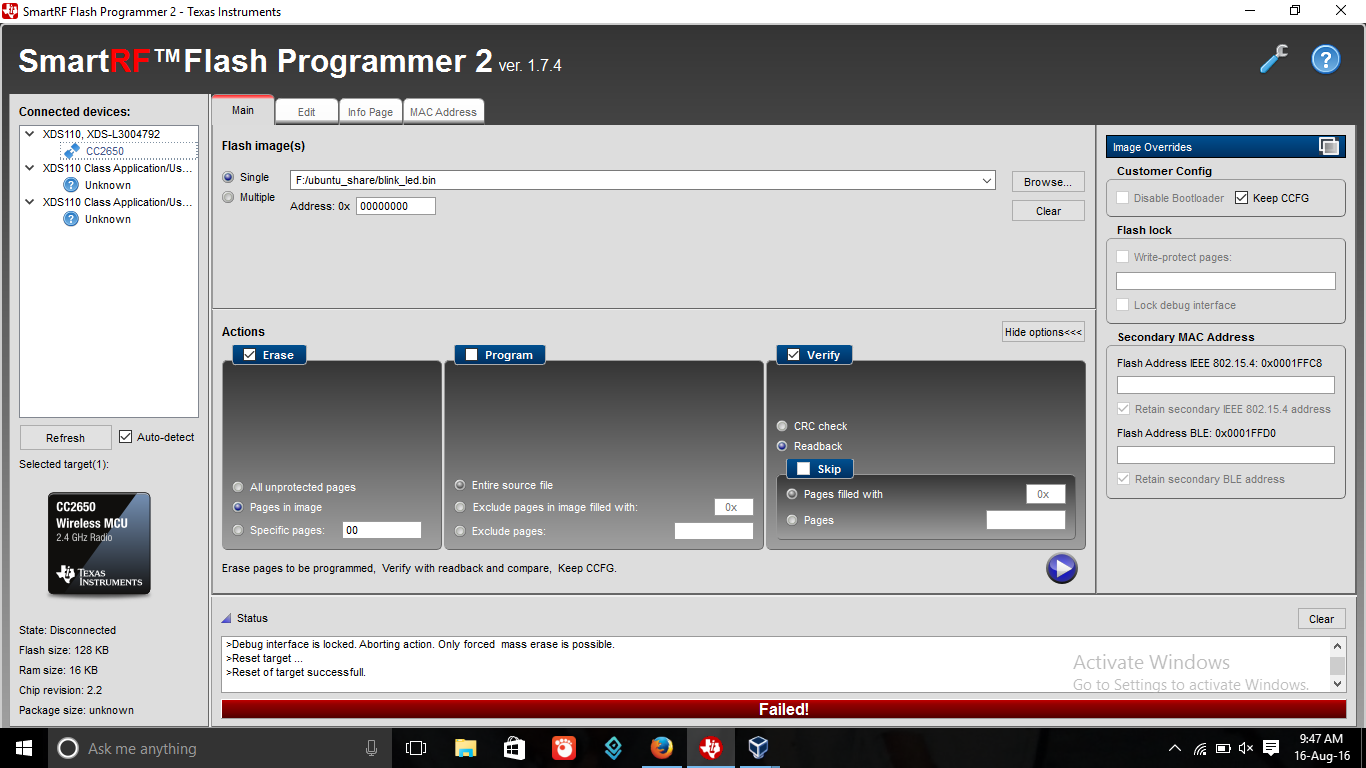Select the Entire source file radio

pos(460,485)
